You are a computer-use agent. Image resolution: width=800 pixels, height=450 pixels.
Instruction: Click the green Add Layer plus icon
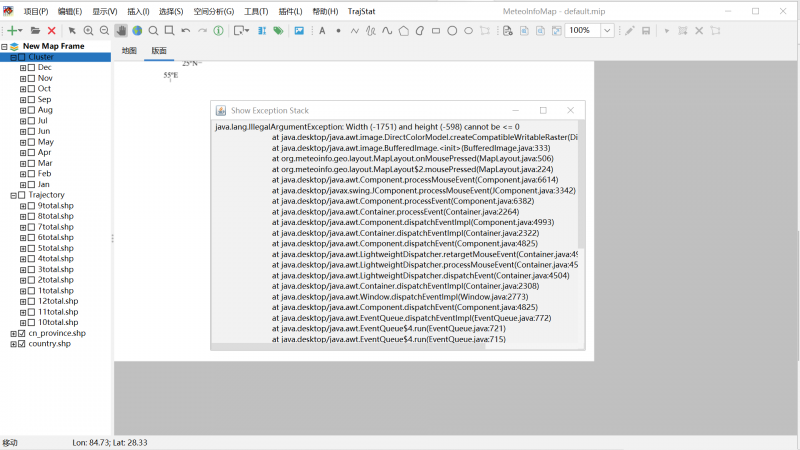pyautogui.click(x=12, y=31)
